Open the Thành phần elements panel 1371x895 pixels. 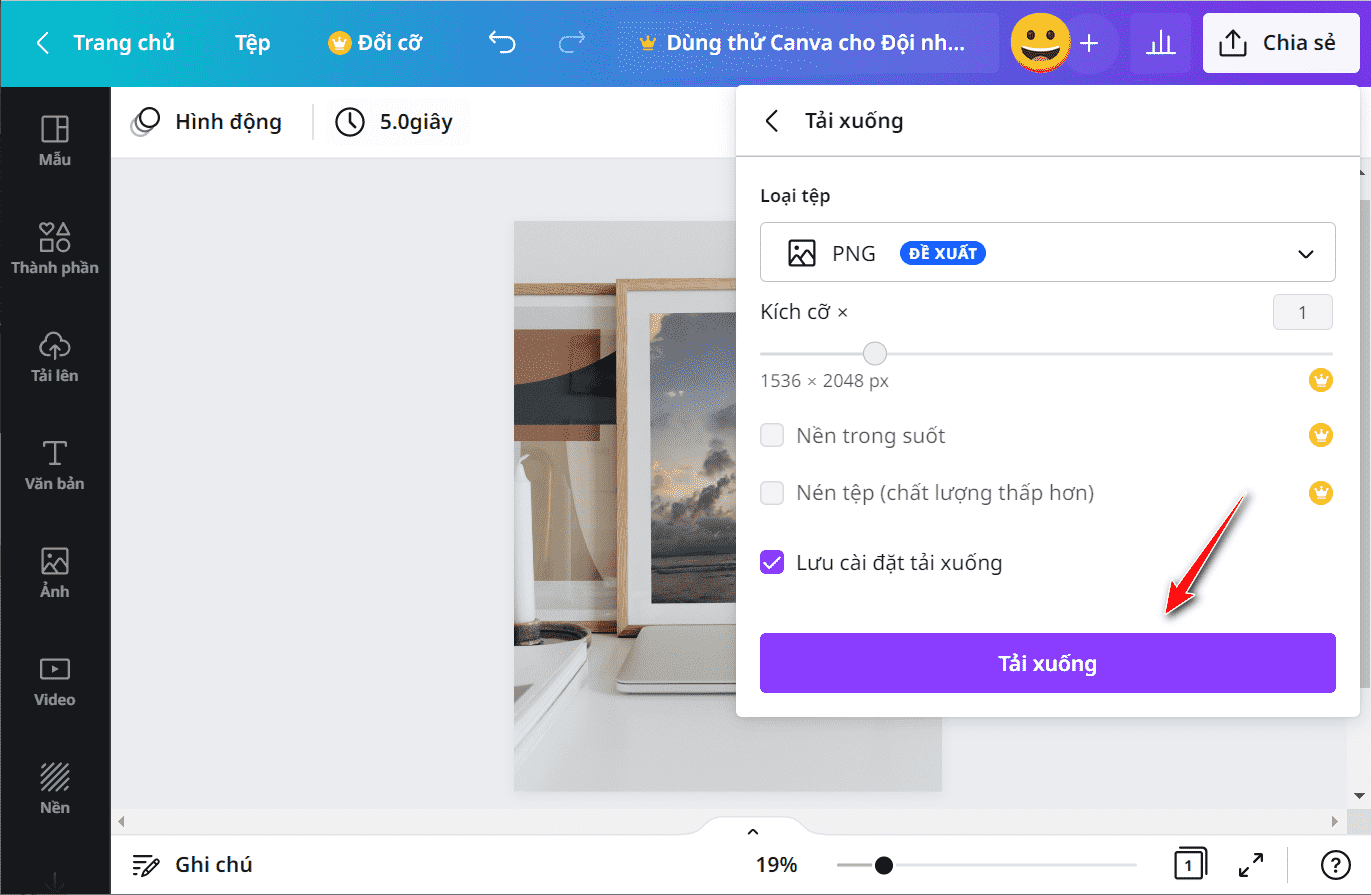click(x=55, y=249)
